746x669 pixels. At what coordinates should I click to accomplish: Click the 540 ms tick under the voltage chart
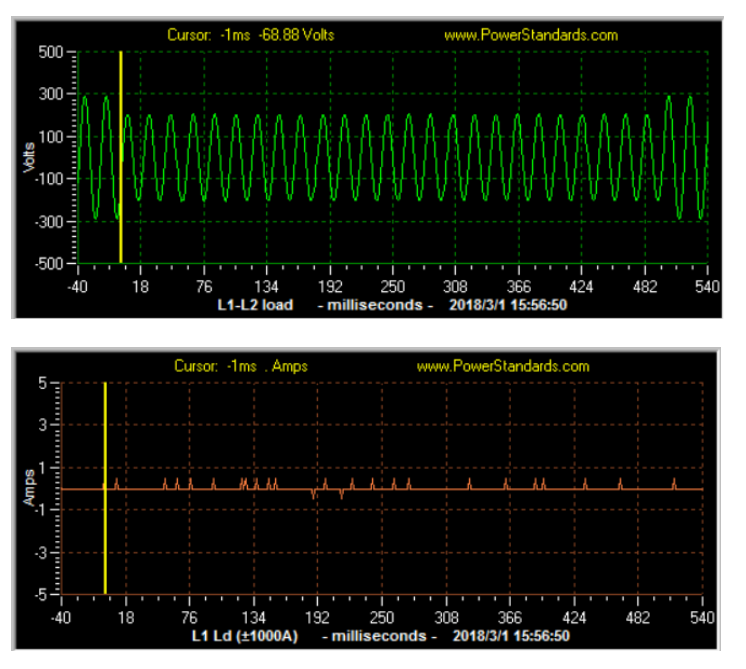[707, 285]
